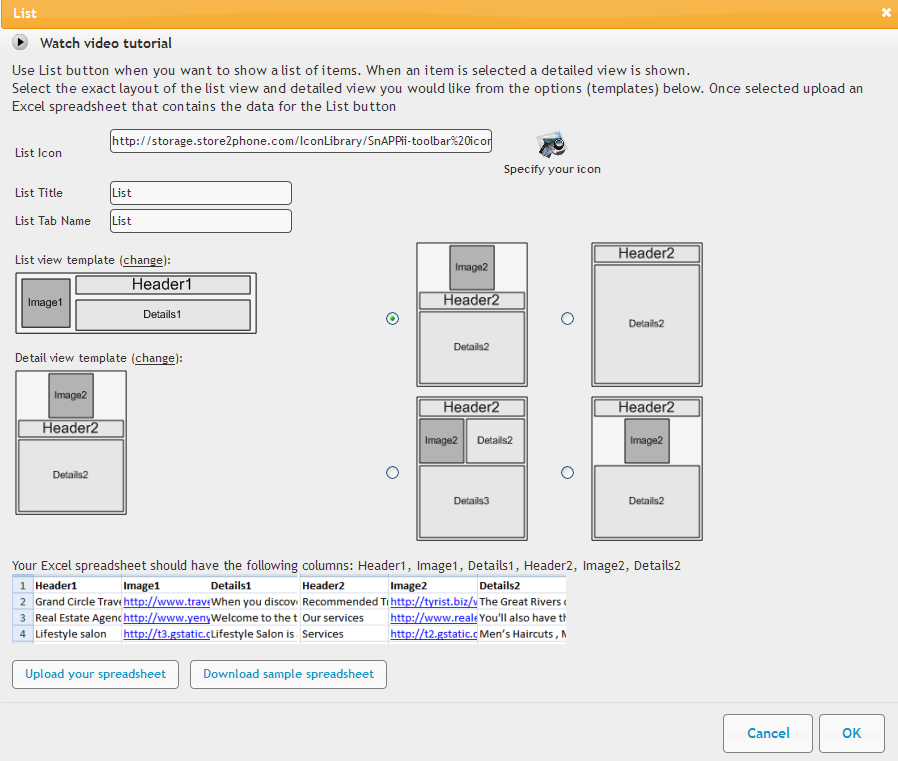
Task: Click change link for Detail view template
Action: point(157,358)
